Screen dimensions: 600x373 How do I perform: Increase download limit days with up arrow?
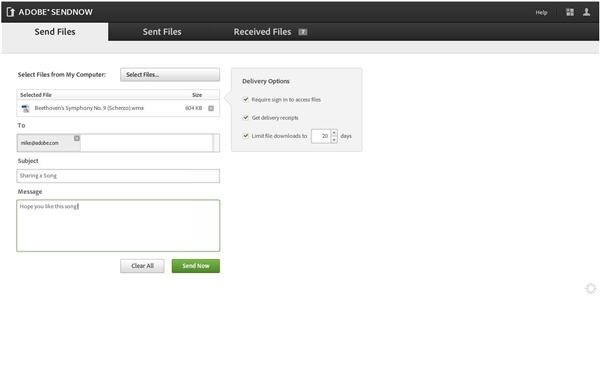pos(334,133)
